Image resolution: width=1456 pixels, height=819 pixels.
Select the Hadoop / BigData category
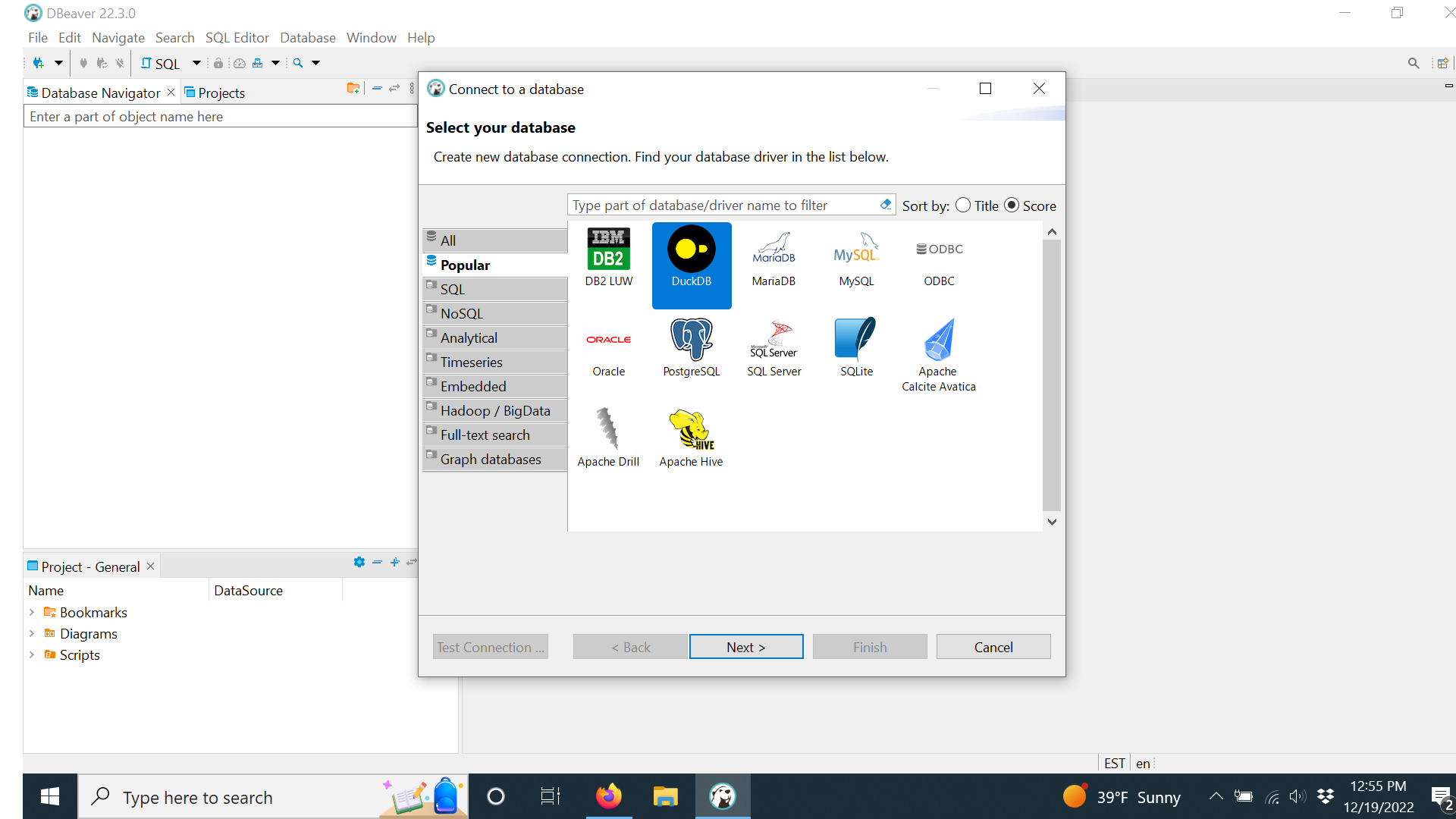(x=494, y=410)
